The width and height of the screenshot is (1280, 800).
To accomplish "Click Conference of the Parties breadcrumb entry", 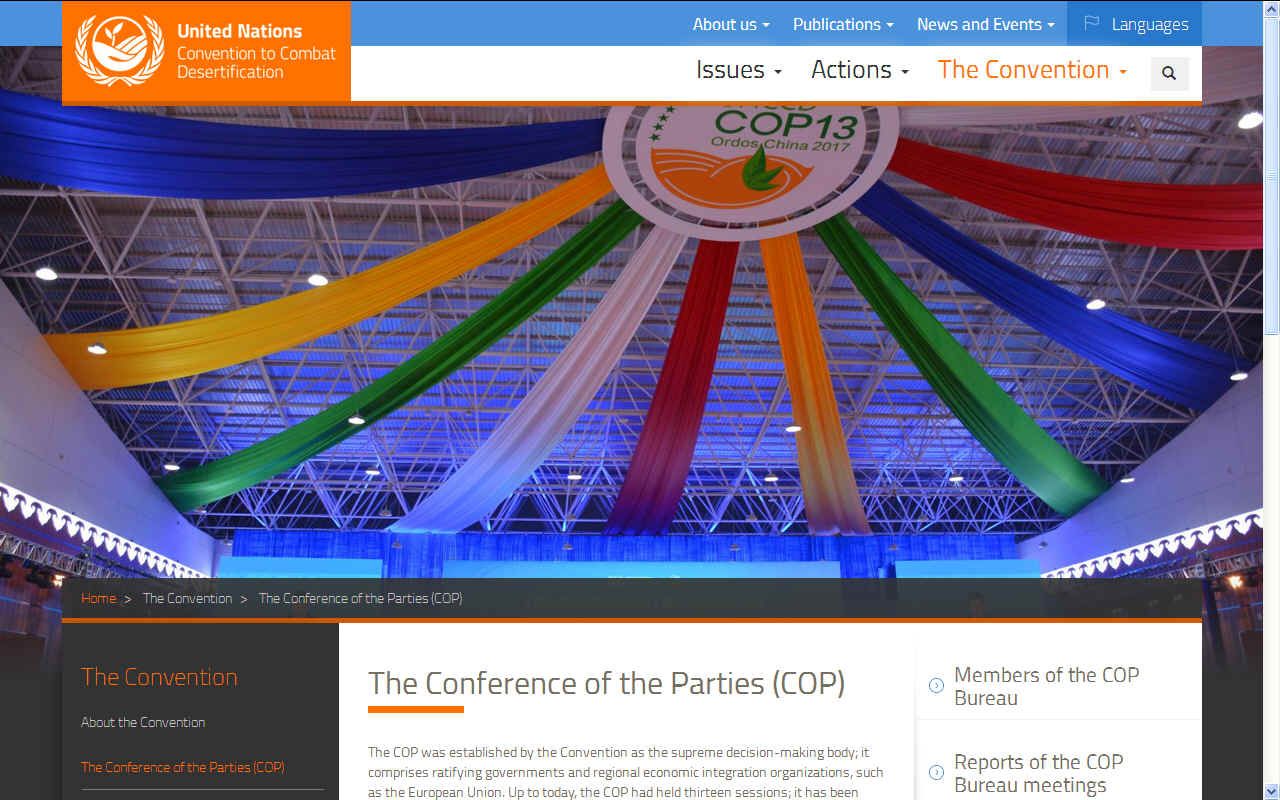I will (360, 598).
